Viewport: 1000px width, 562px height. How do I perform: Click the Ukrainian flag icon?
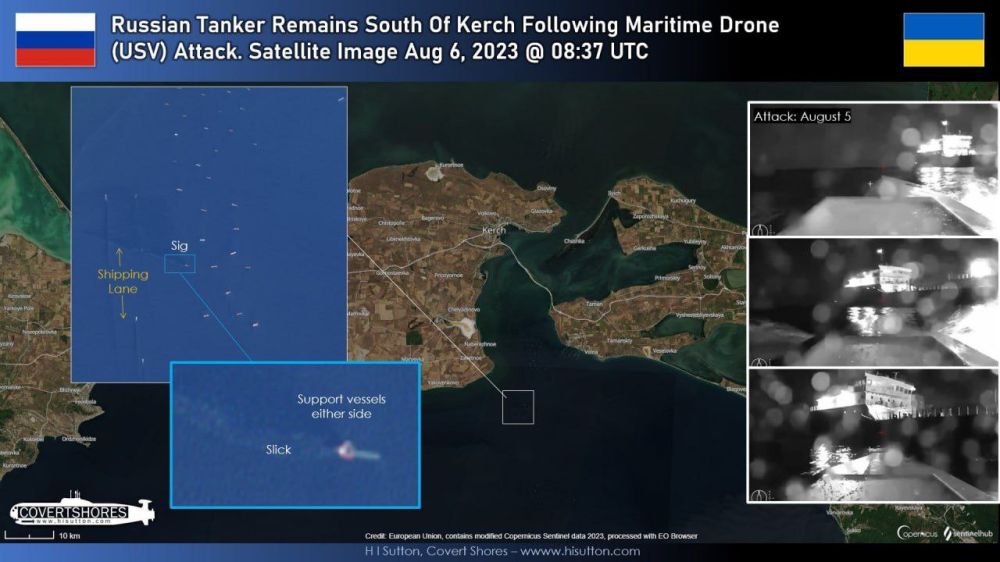coord(943,40)
